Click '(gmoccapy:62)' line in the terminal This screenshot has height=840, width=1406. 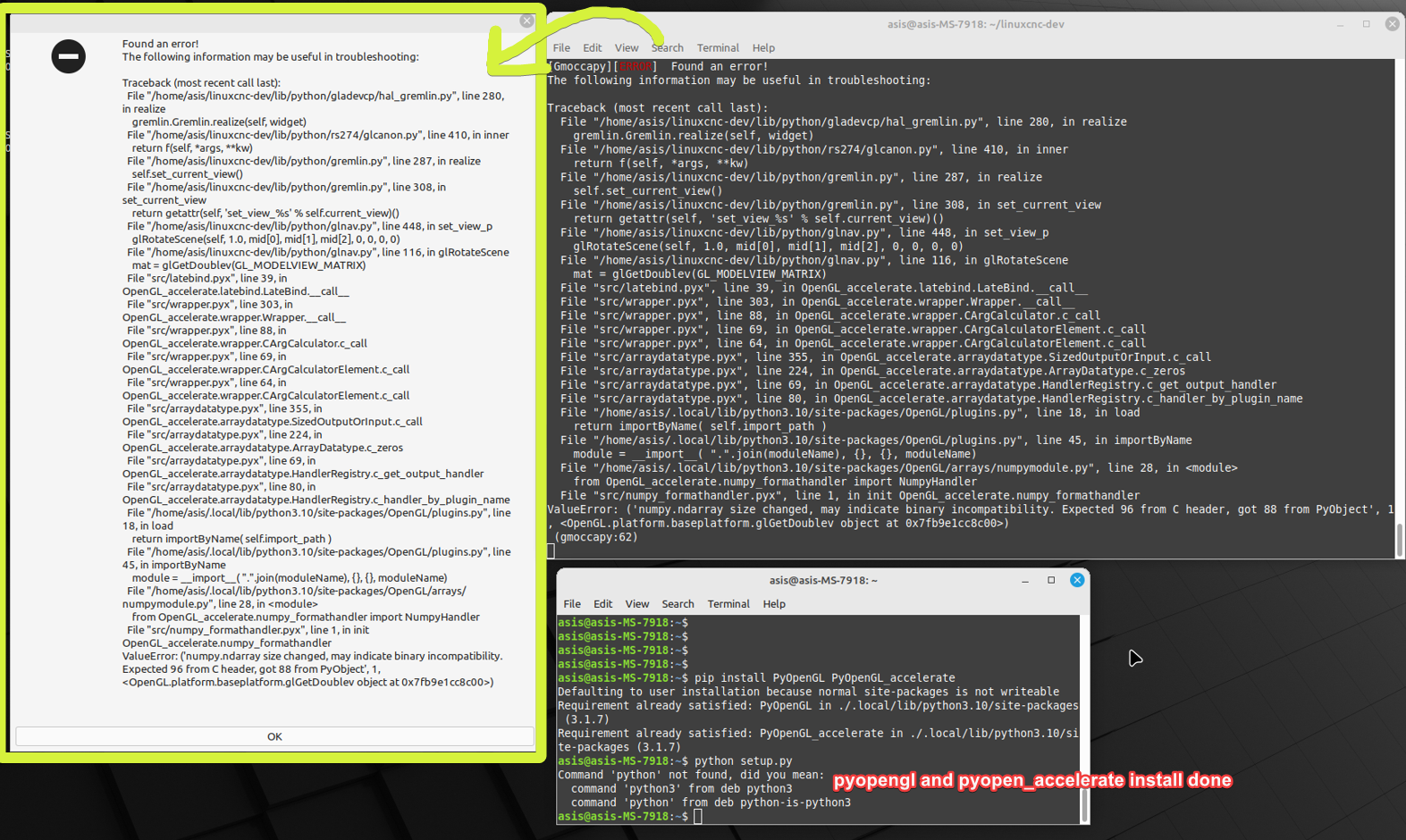596,537
